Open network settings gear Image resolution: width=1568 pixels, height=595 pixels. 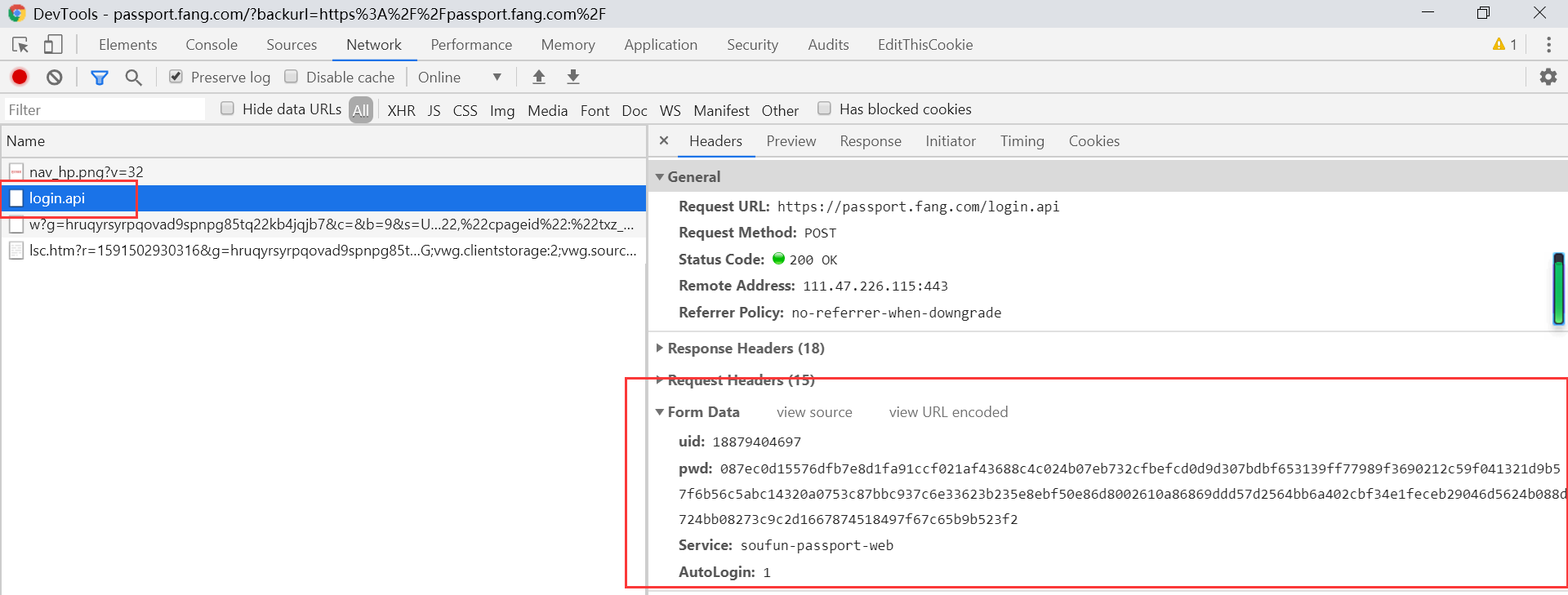pyautogui.click(x=1548, y=77)
